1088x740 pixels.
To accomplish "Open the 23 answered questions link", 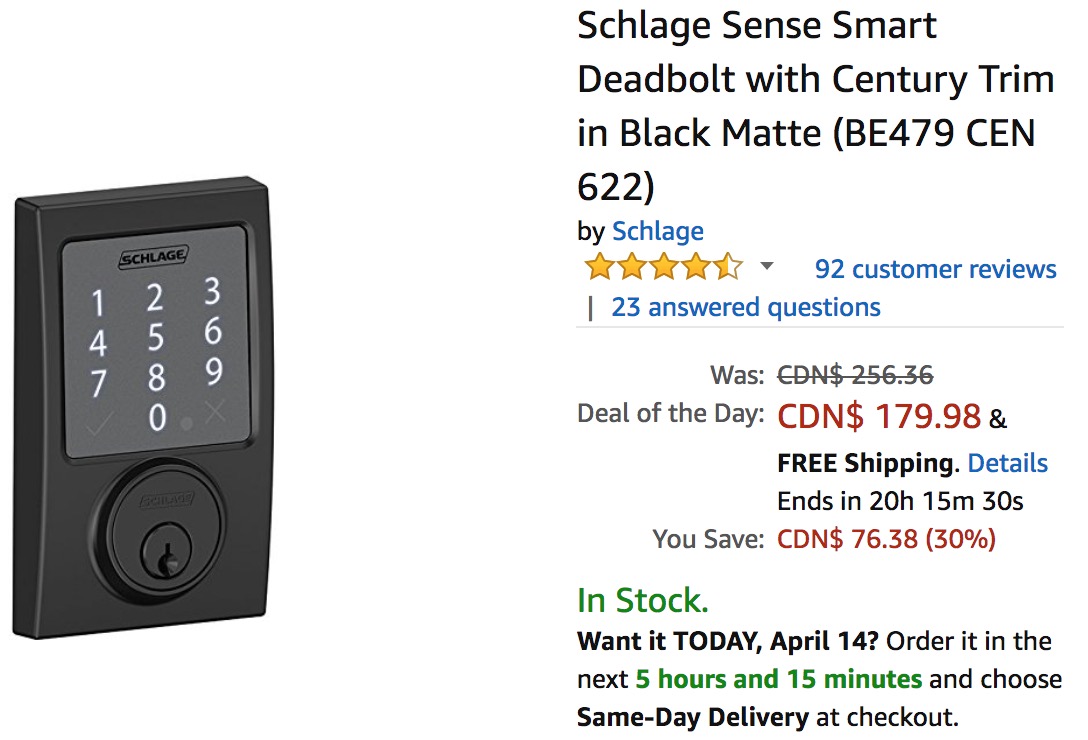I will (x=745, y=307).
